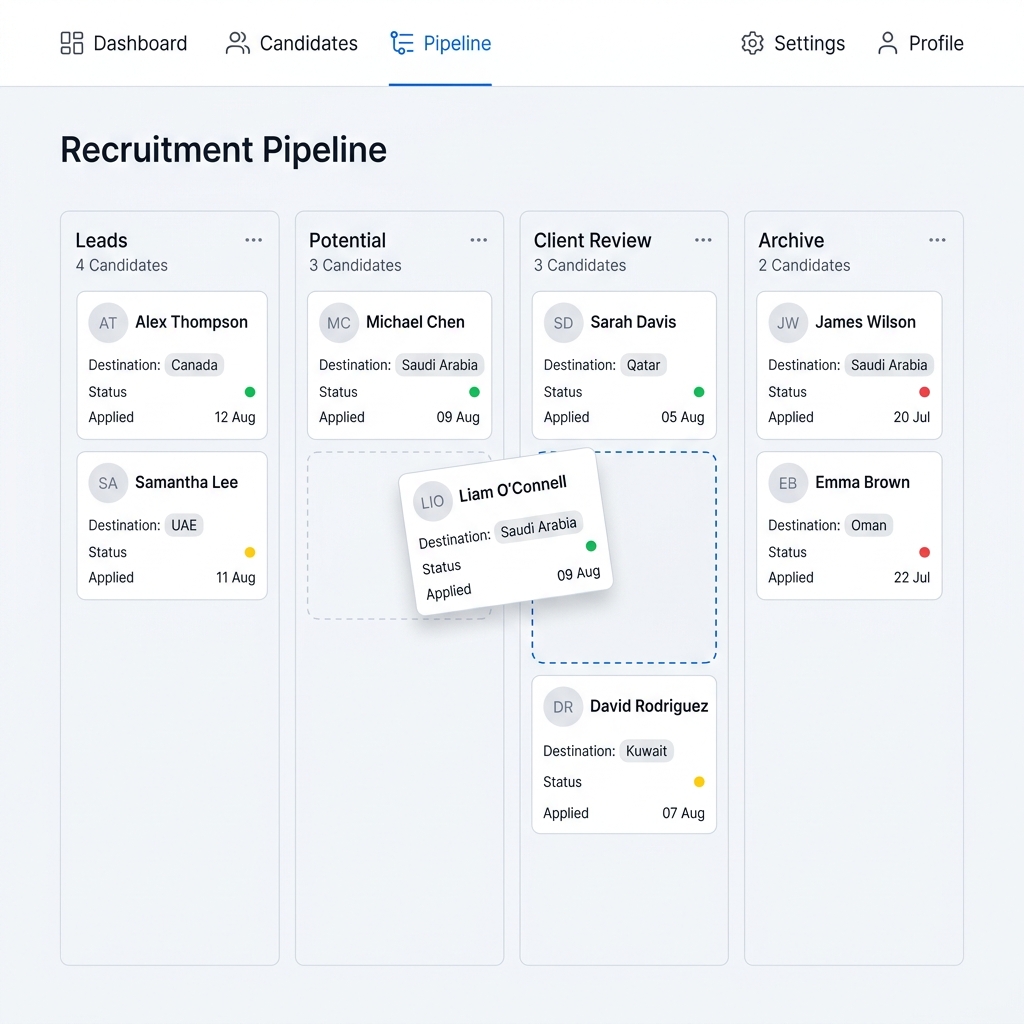Click Michael Chen's Saudi Arabia destination tag

click(440, 365)
